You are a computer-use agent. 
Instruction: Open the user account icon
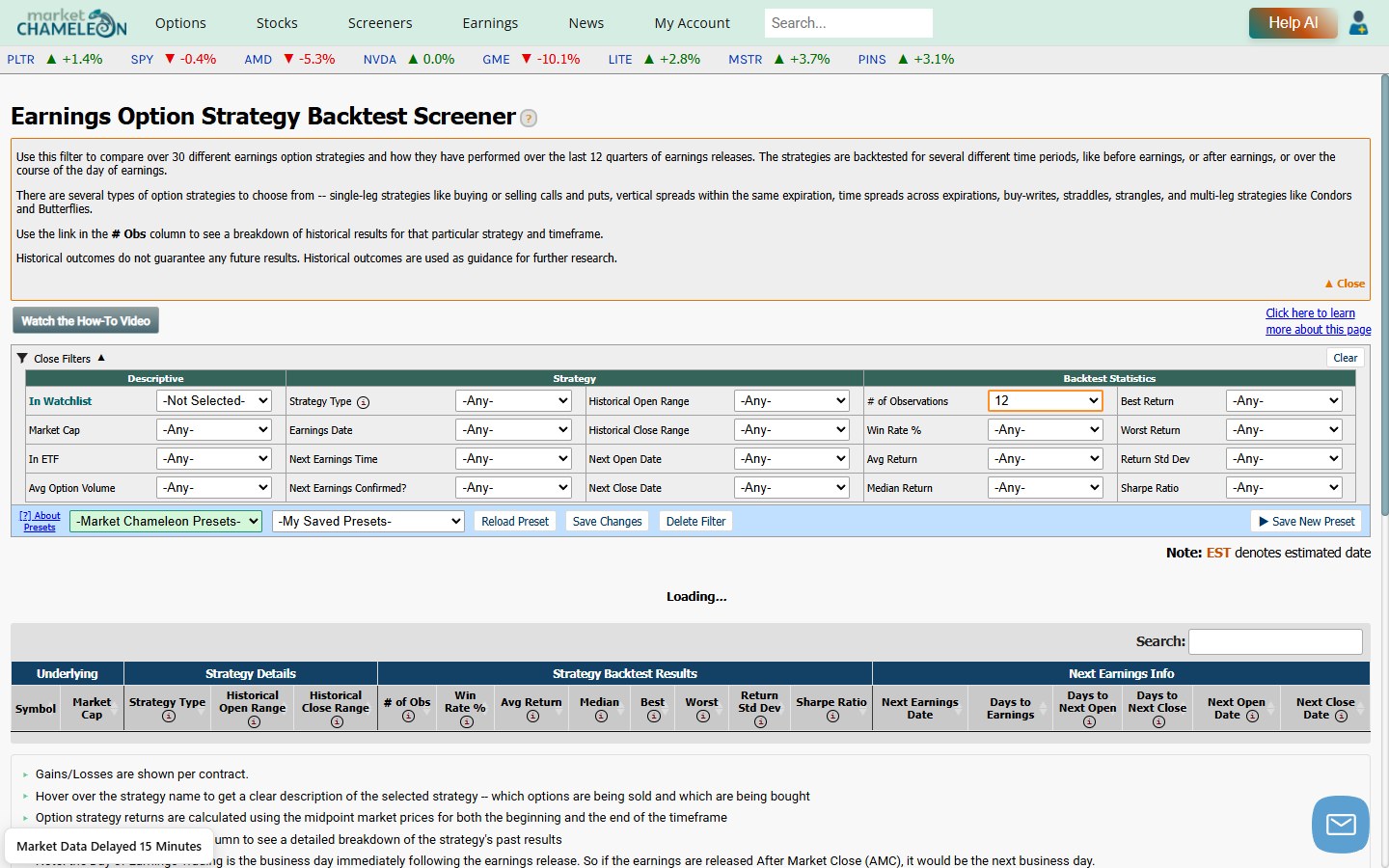[x=1358, y=23]
